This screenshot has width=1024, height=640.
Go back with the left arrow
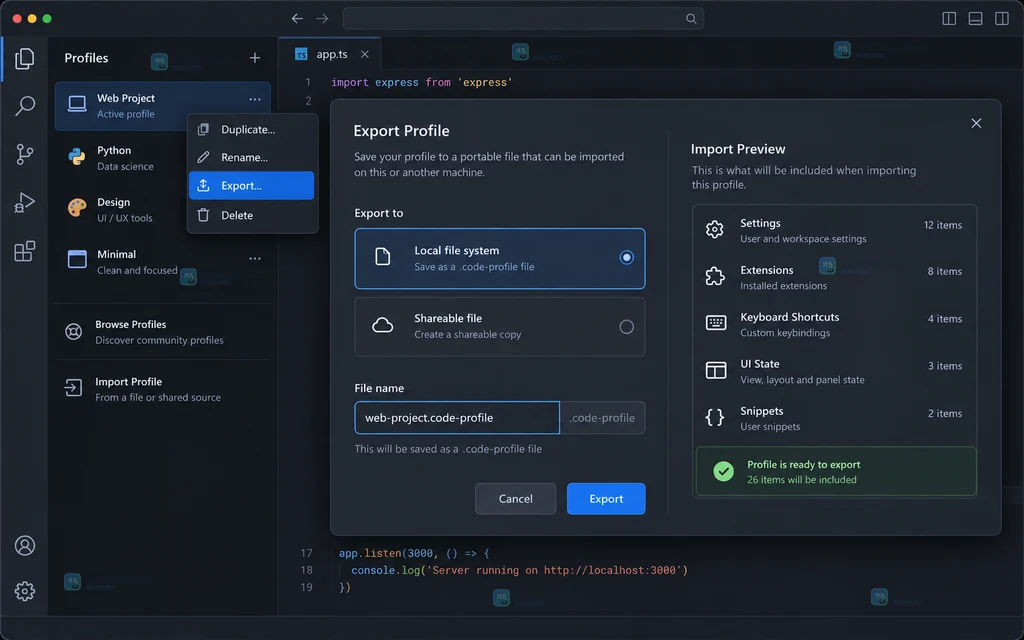pyautogui.click(x=297, y=18)
